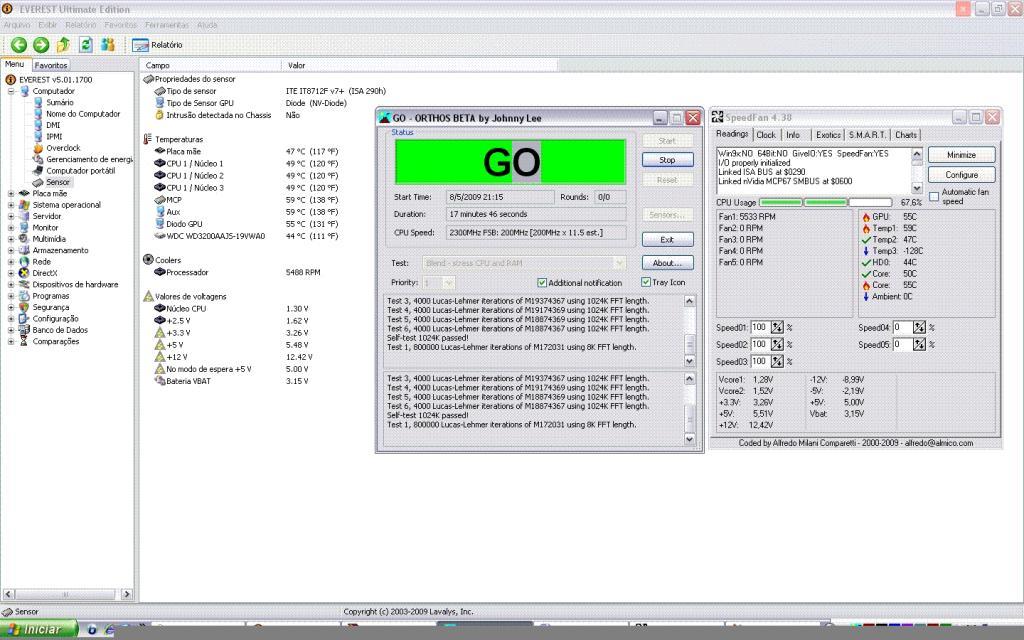Expand the Armazenamento tree node
The image size is (1024, 640).
(11, 250)
